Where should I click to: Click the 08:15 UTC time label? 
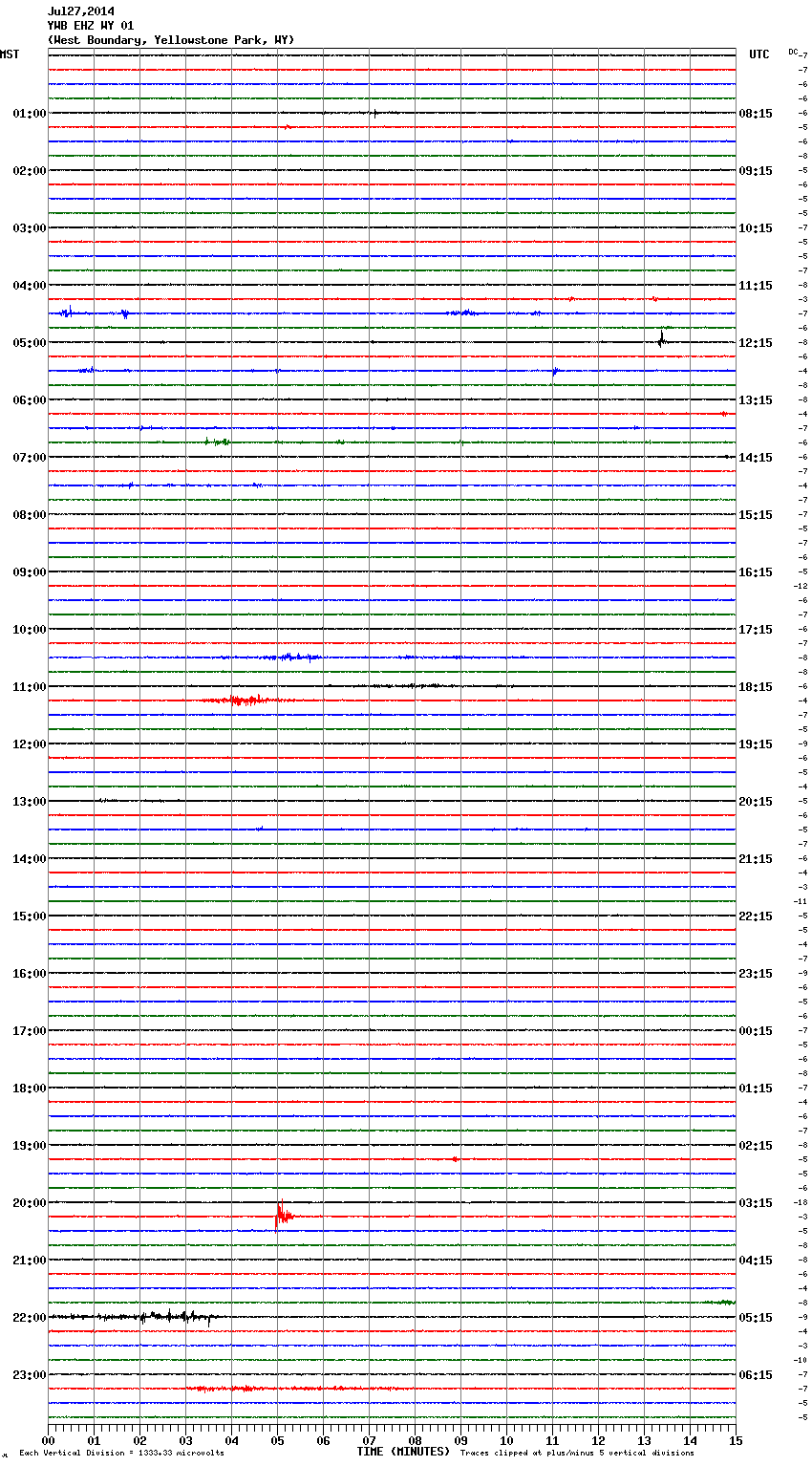pos(756,114)
